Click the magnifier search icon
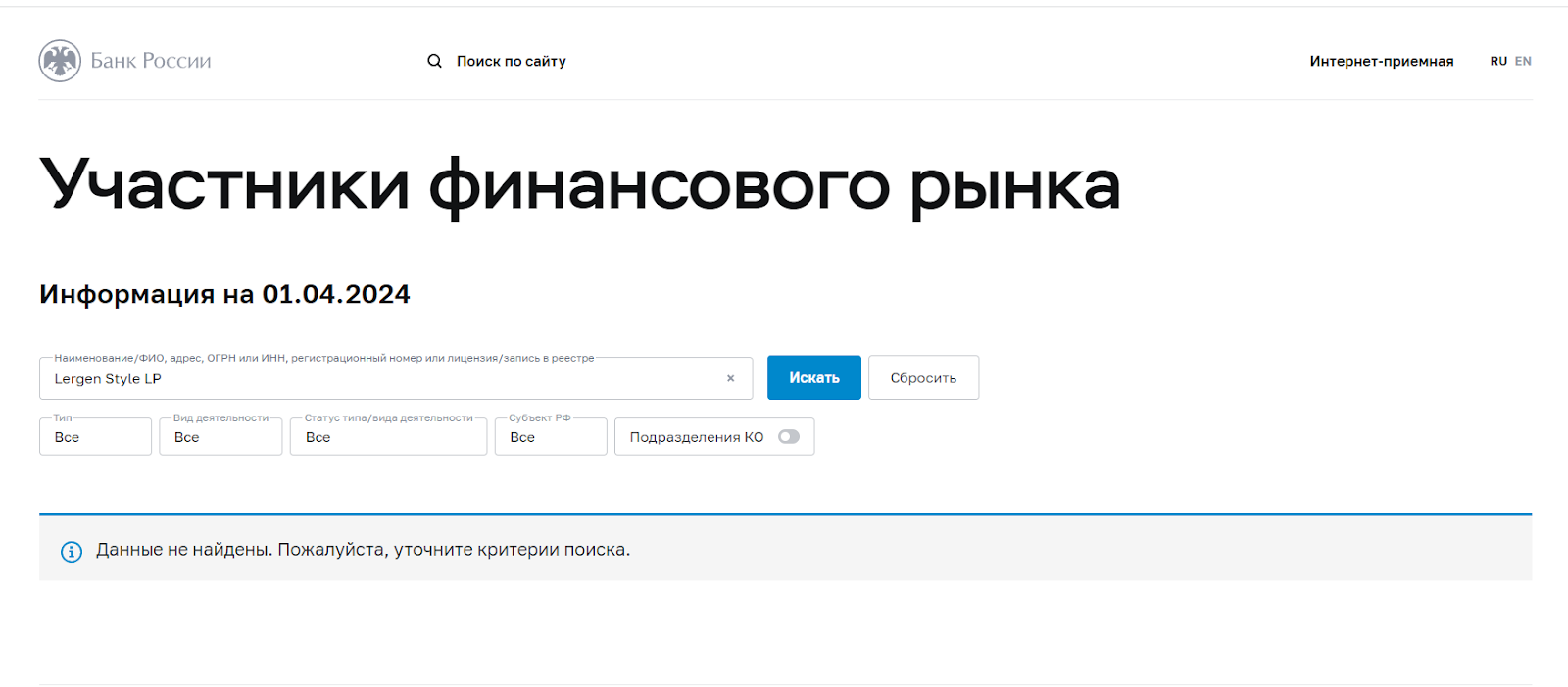 click(434, 61)
